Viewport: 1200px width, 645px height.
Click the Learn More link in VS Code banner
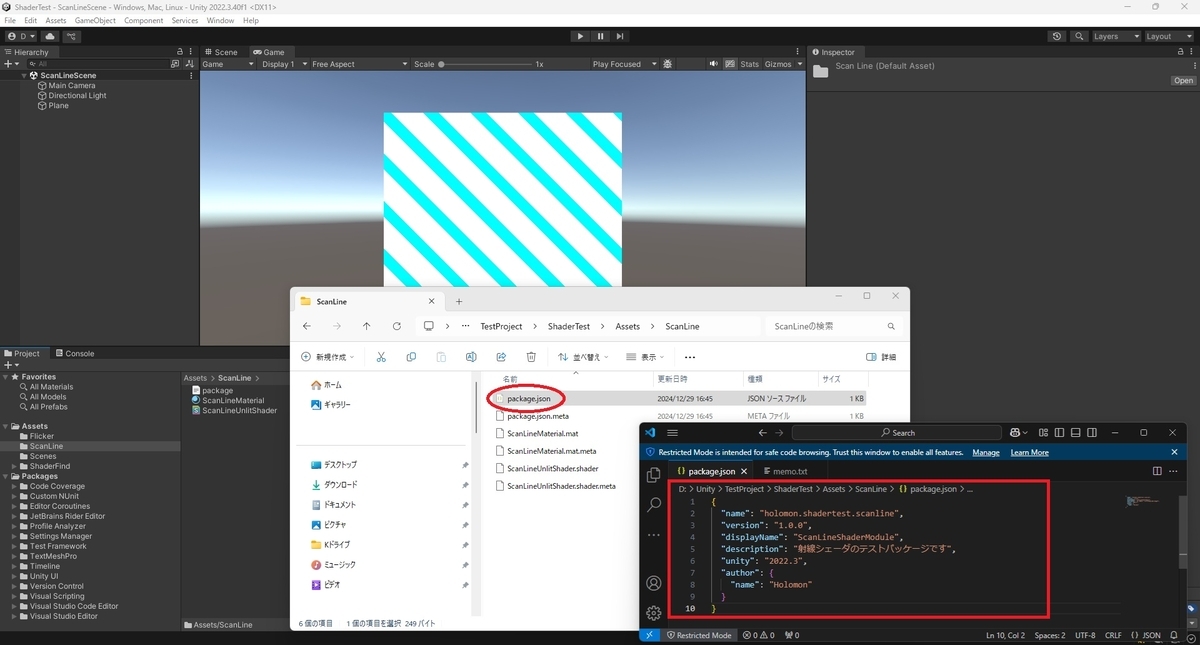point(1029,452)
